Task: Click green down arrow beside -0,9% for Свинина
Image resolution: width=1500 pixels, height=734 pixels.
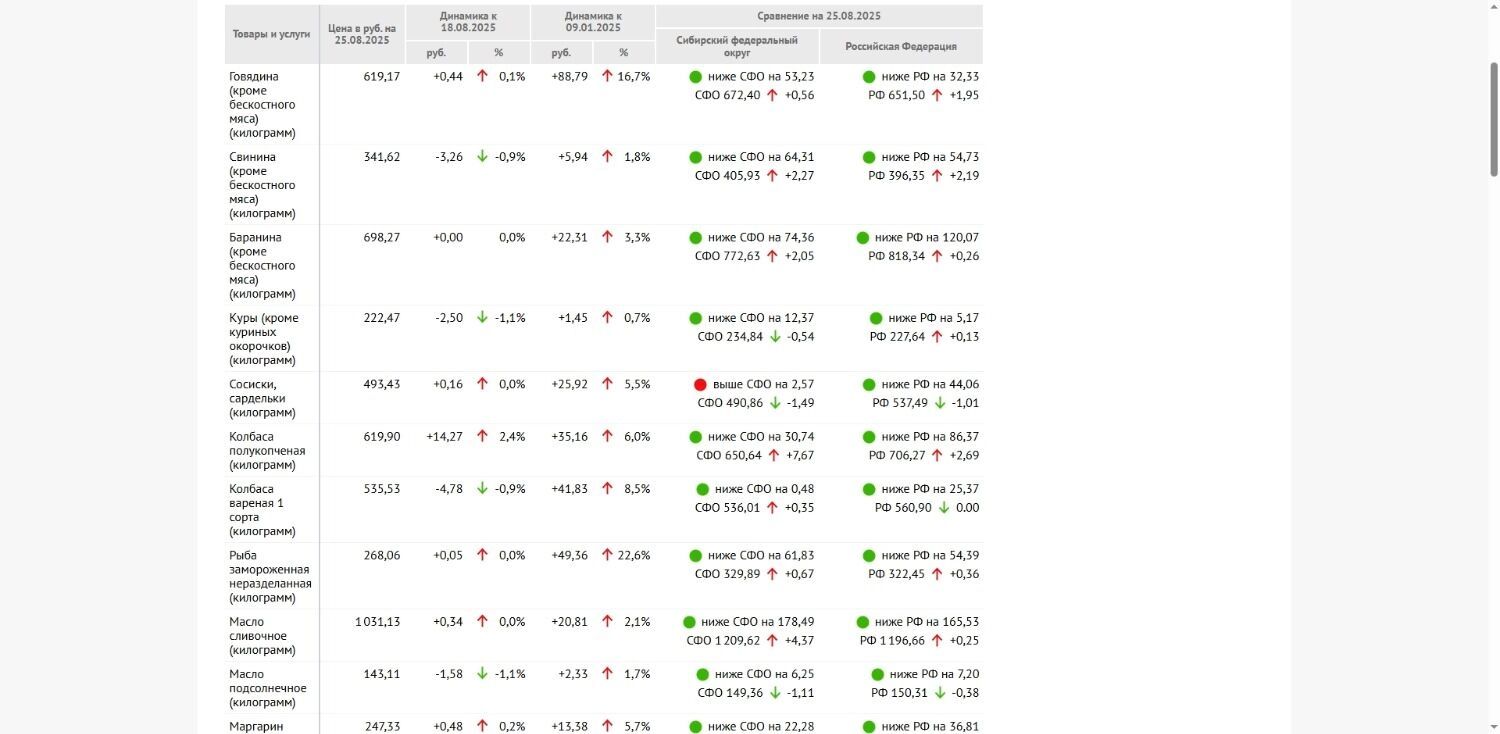Action: 482,157
